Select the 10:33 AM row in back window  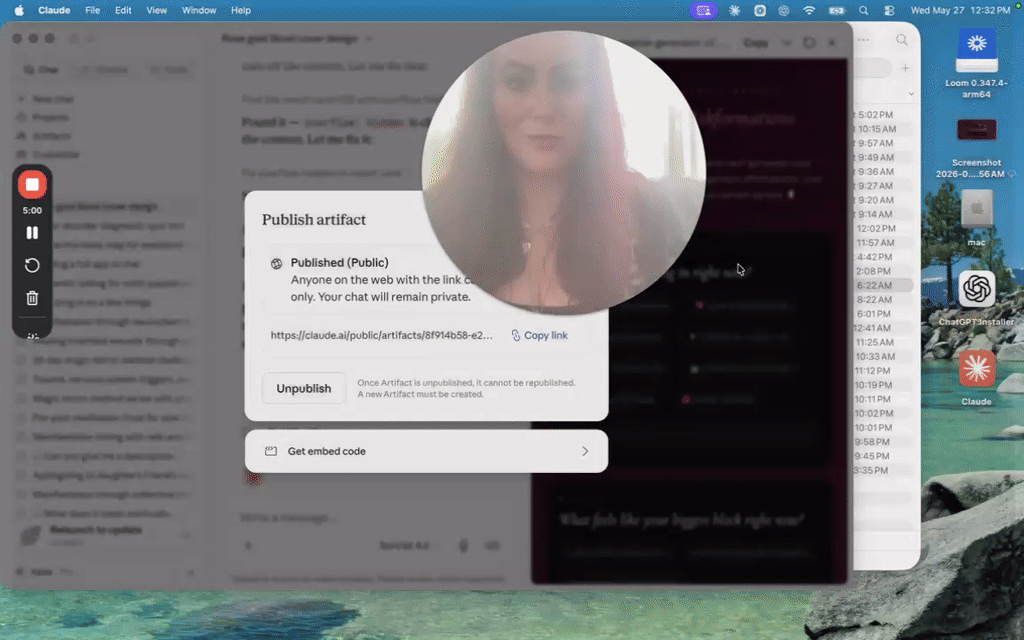882,357
